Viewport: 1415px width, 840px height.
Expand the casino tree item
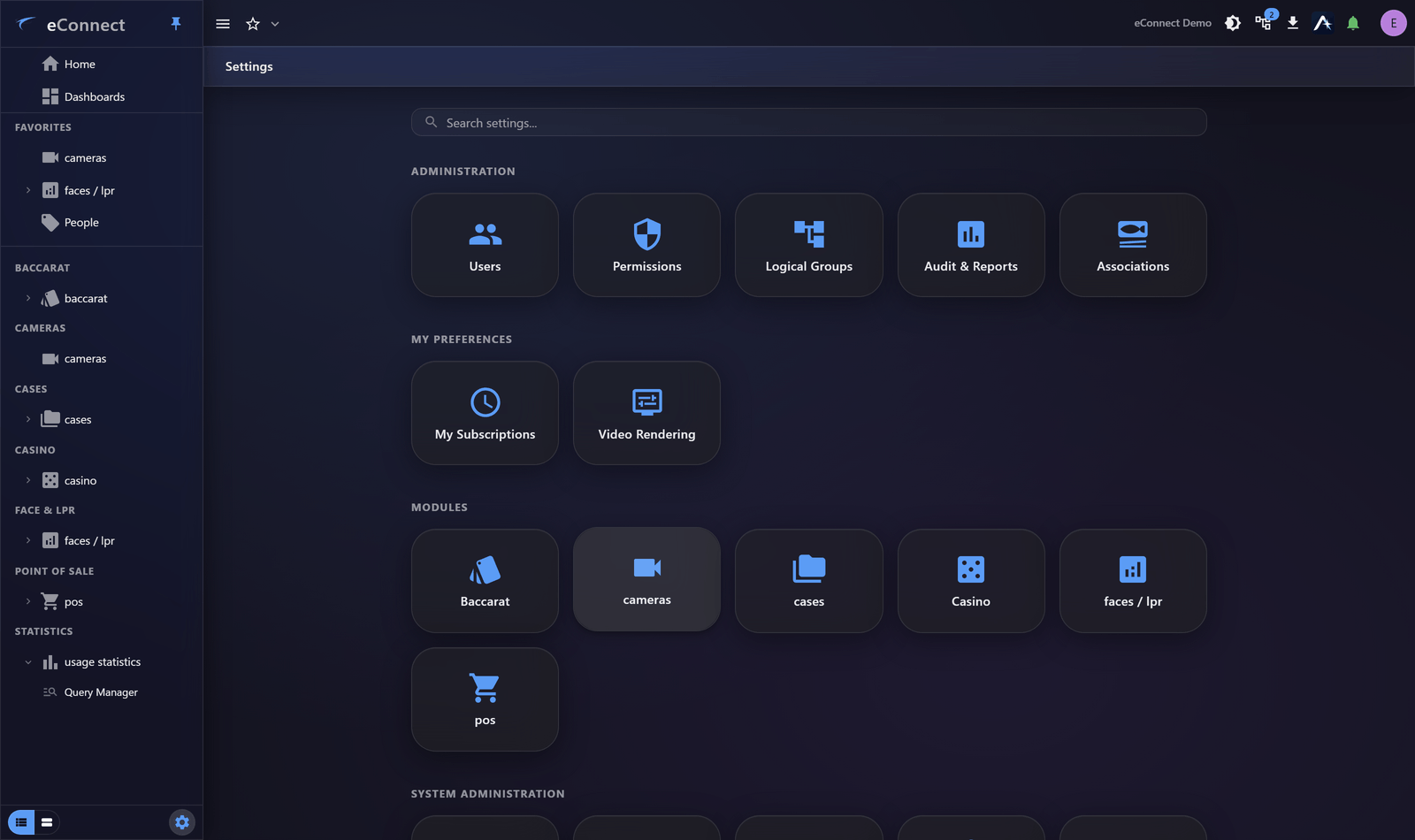(28, 480)
